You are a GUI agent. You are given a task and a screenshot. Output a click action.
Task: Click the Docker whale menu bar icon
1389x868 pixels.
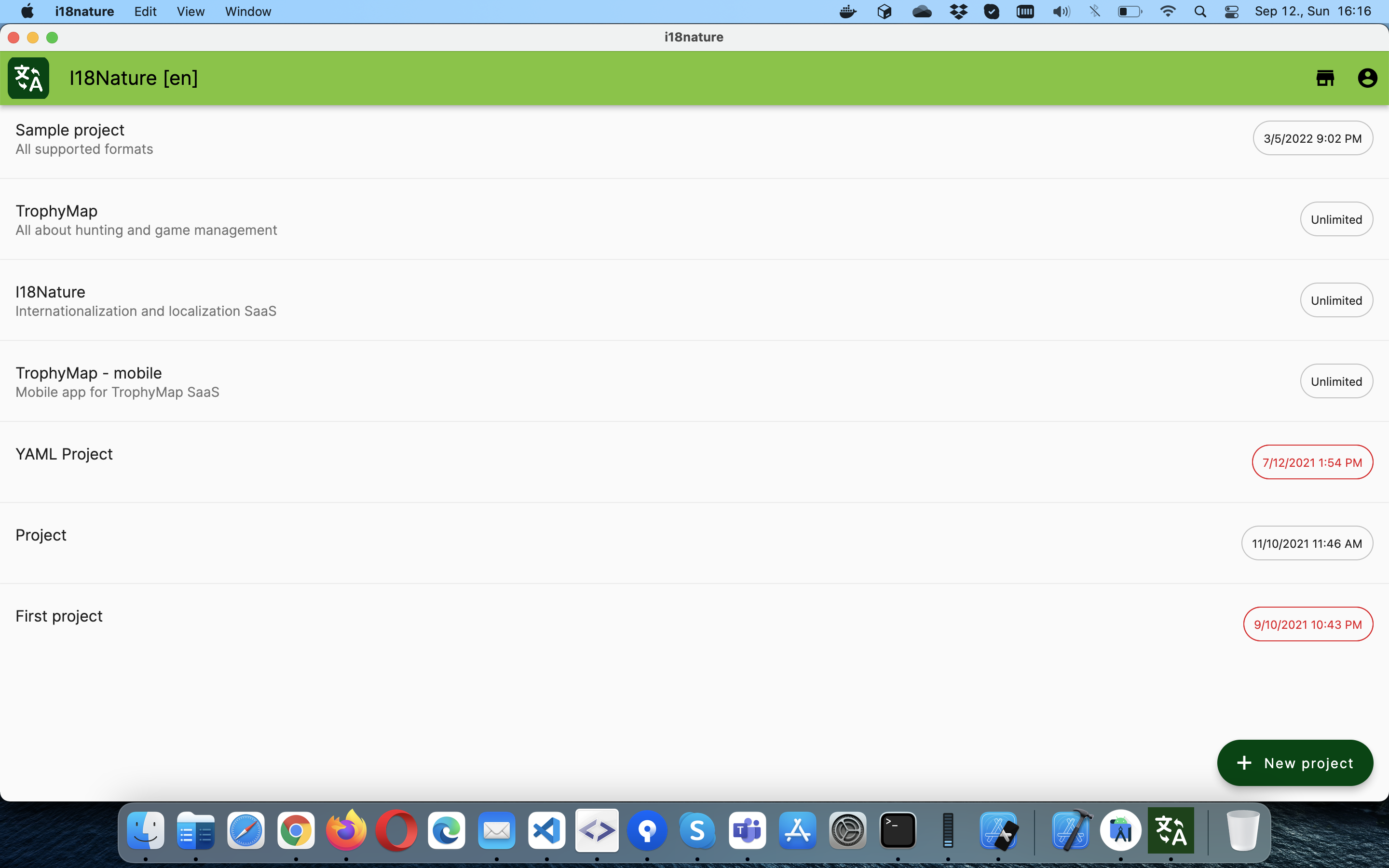(x=848, y=12)
